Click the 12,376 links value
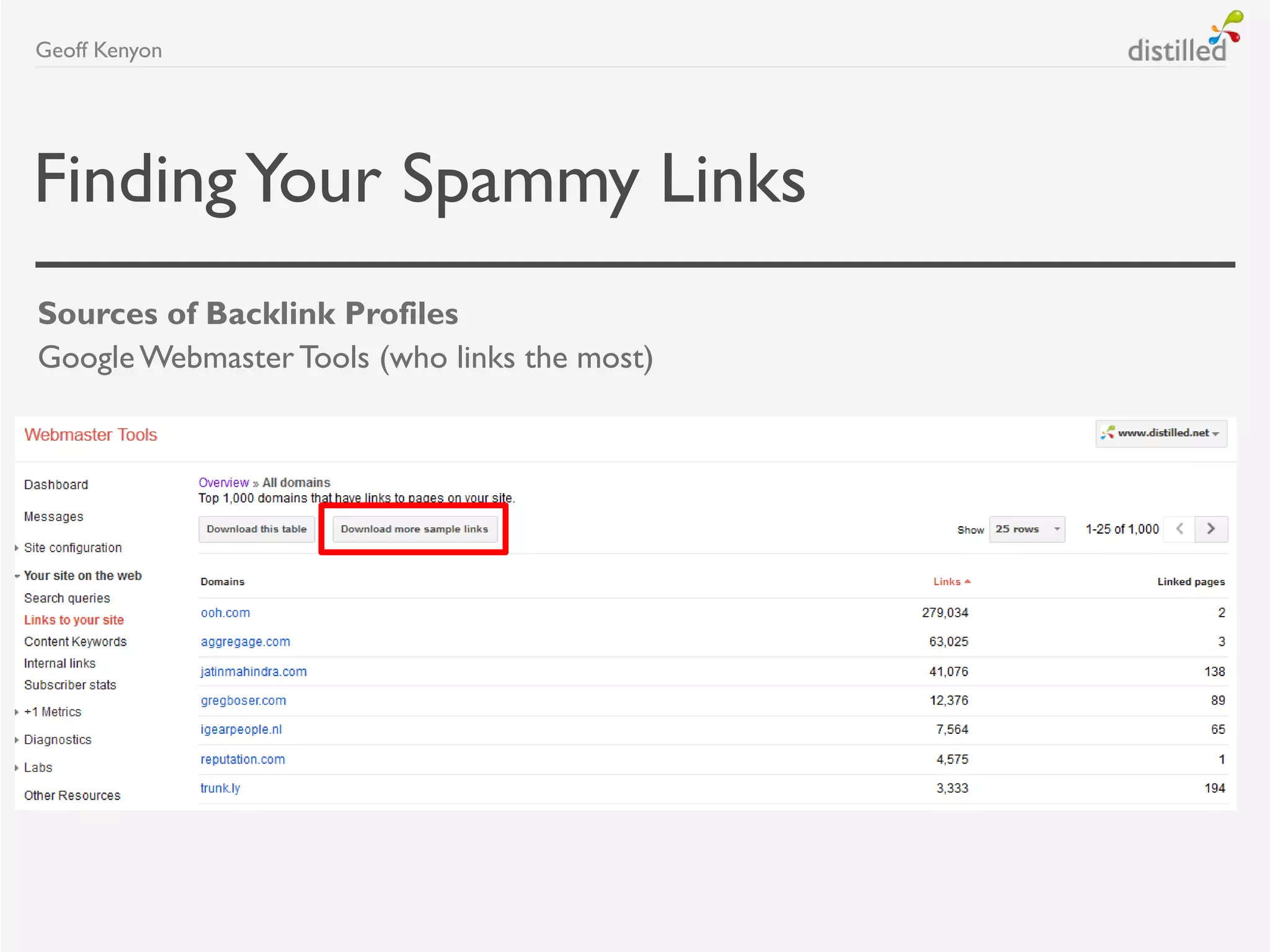The width and height of the screenshot is (1270, 952). [x=949, y=700]
